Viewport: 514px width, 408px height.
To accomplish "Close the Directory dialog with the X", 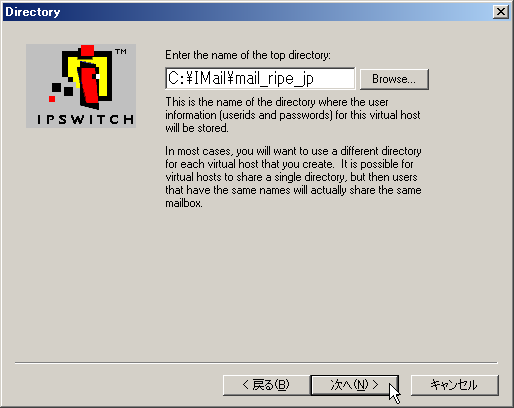I will pos(501,12).
